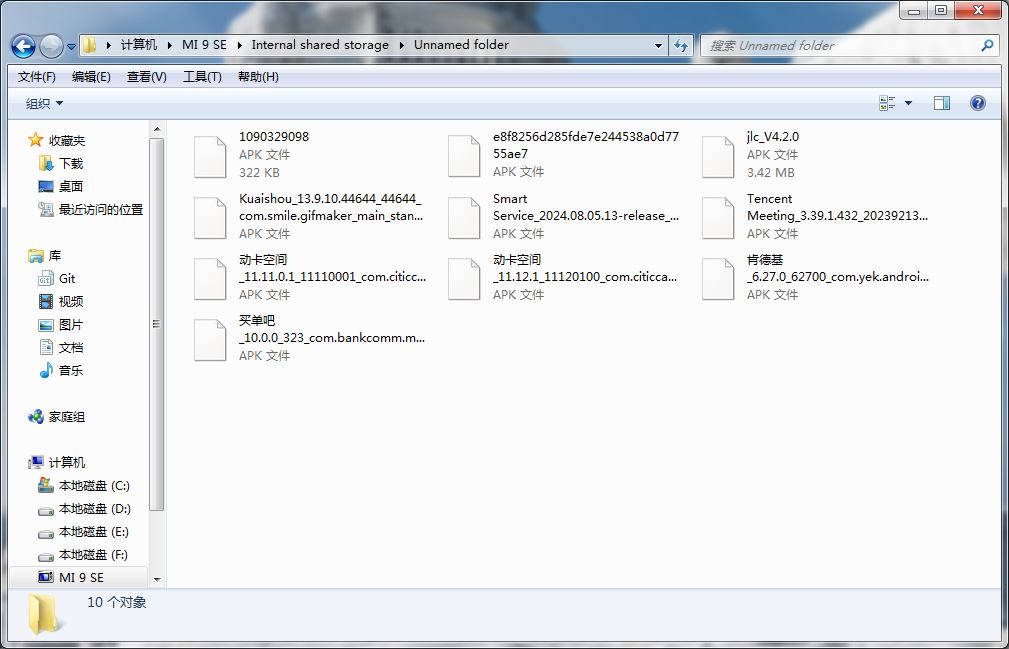Select the MI 9 SE device in sidebar
The width and height of the screenshot is (1009, 649).
point(80,578)
